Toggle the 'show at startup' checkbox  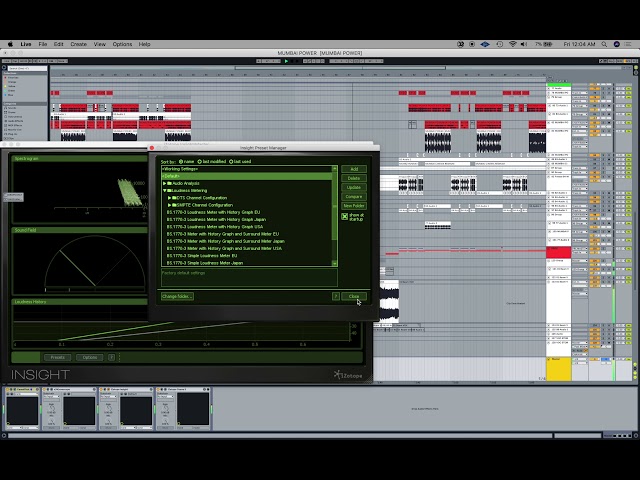[x=344, y=217]
